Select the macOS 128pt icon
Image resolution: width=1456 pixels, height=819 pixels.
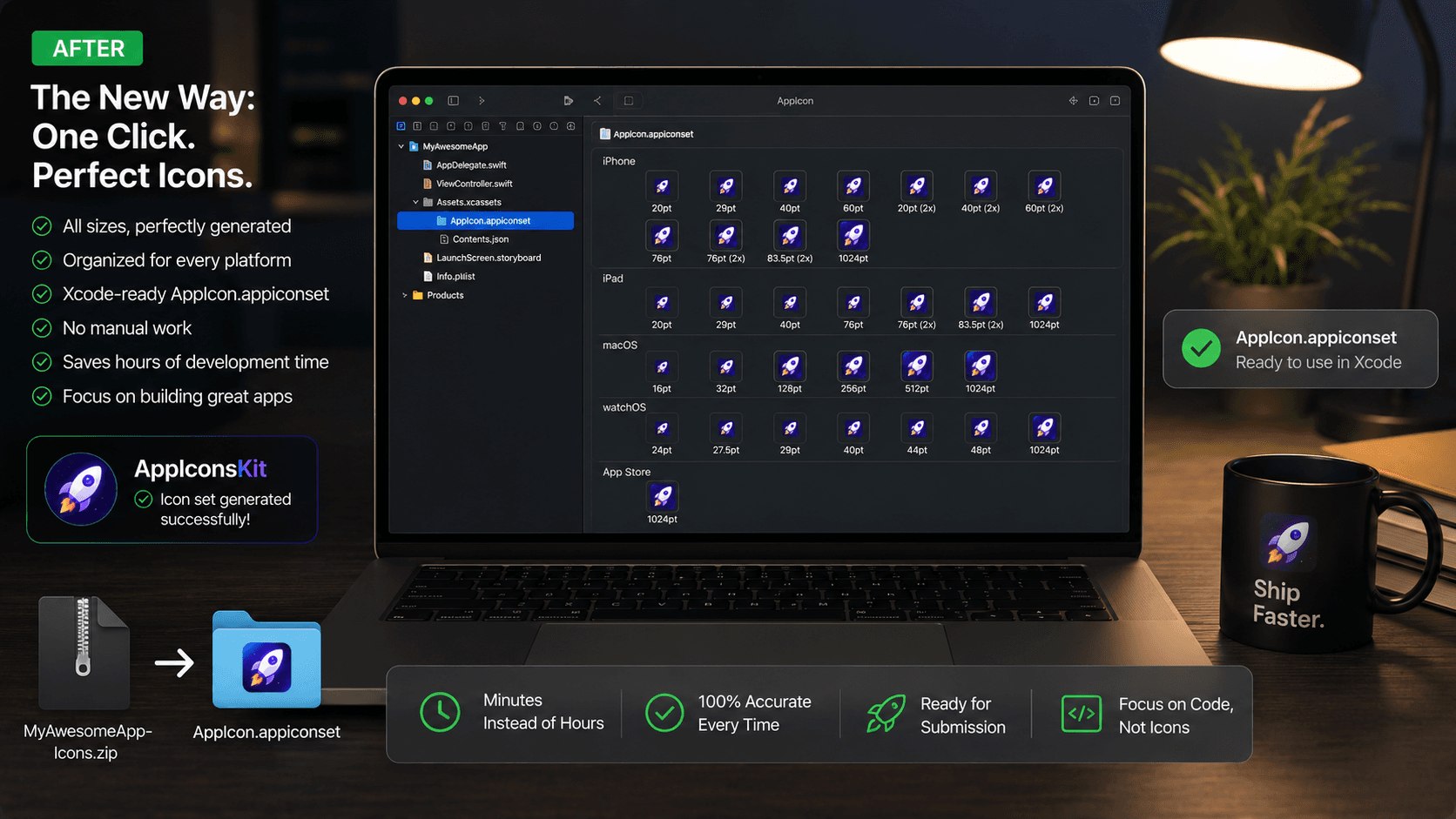790,366
